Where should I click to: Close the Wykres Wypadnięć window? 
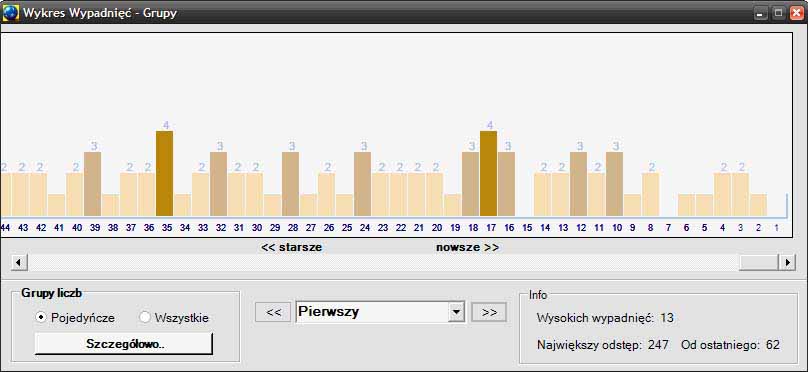tap(796, 13)
